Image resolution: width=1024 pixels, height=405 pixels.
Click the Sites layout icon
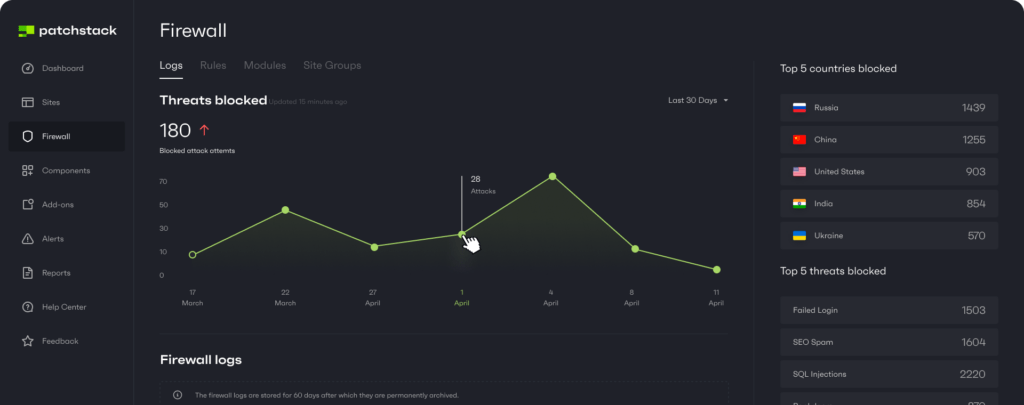[28, 102]
